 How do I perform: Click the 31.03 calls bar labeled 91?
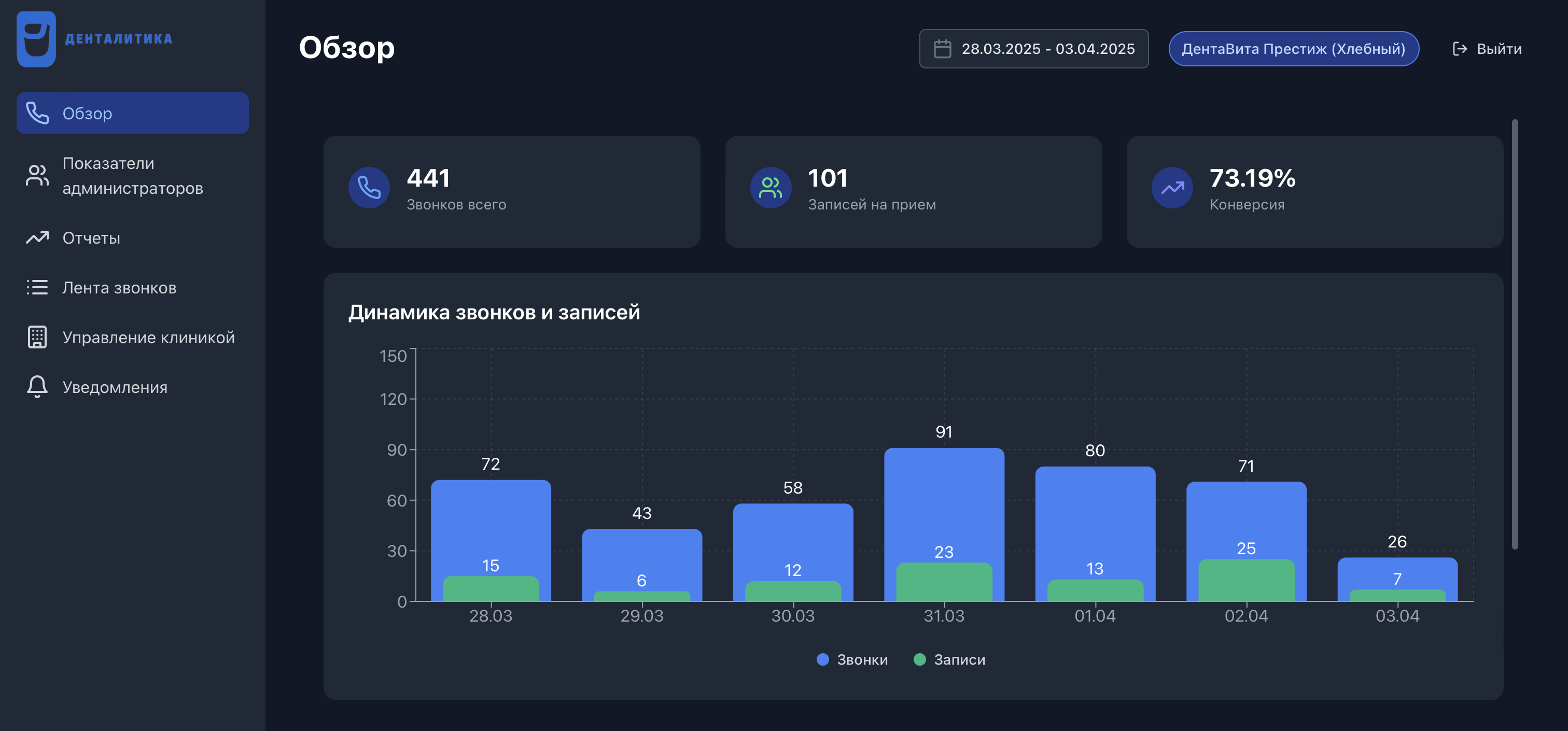tap(944, 499)
